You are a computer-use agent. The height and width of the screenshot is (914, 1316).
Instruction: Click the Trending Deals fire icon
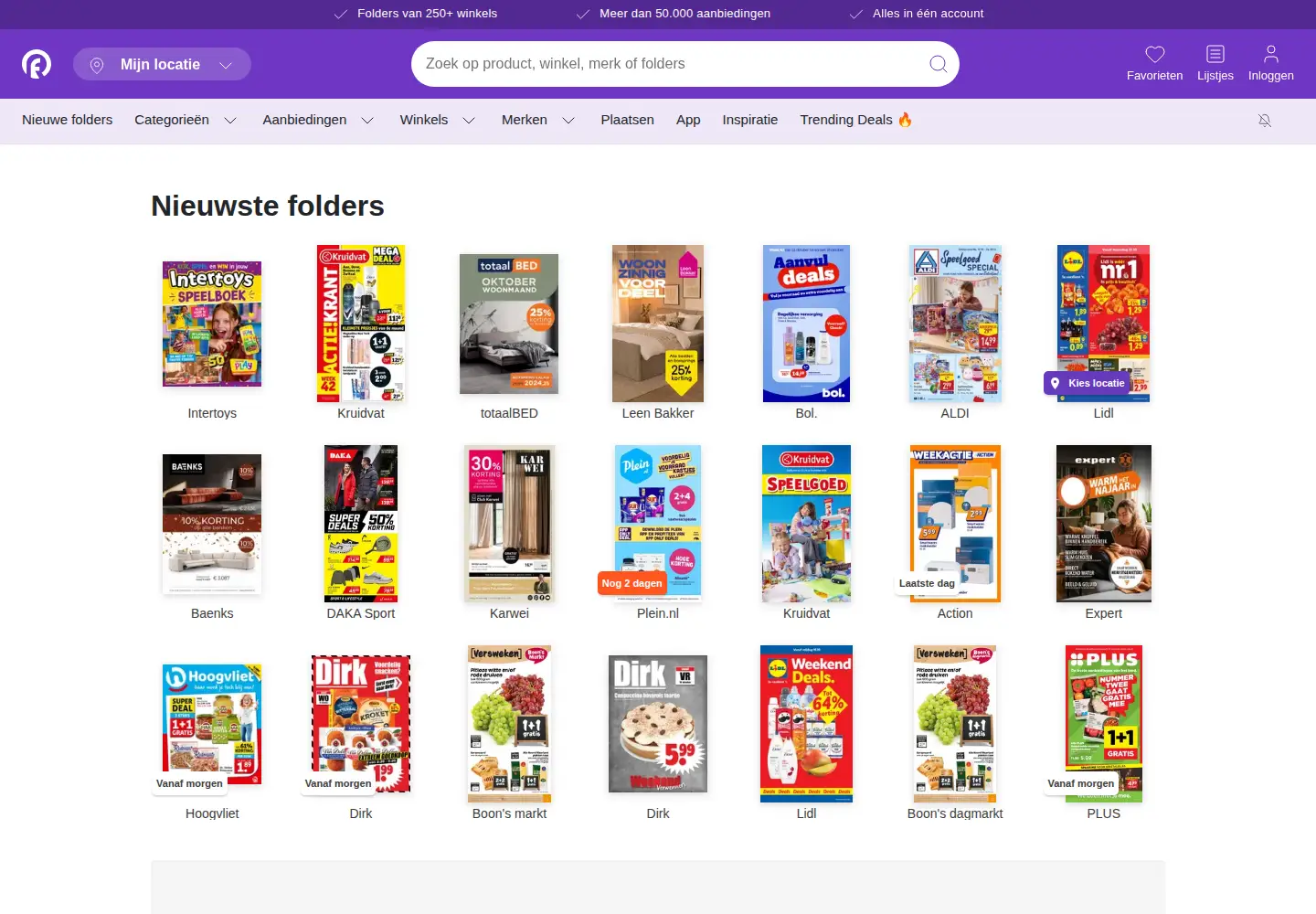[x=905, y=120]
